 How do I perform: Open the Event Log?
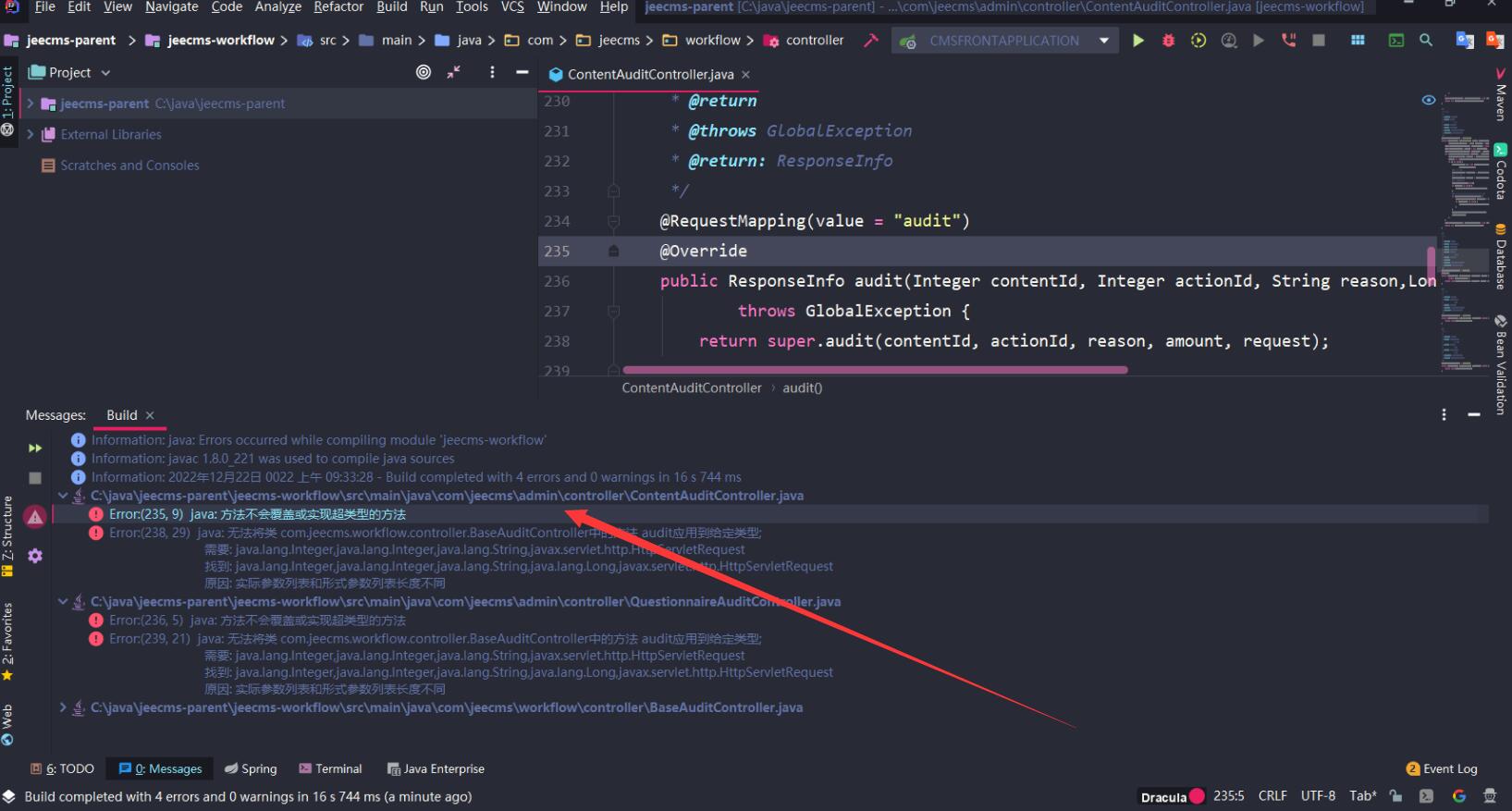tap(1442, 768)
